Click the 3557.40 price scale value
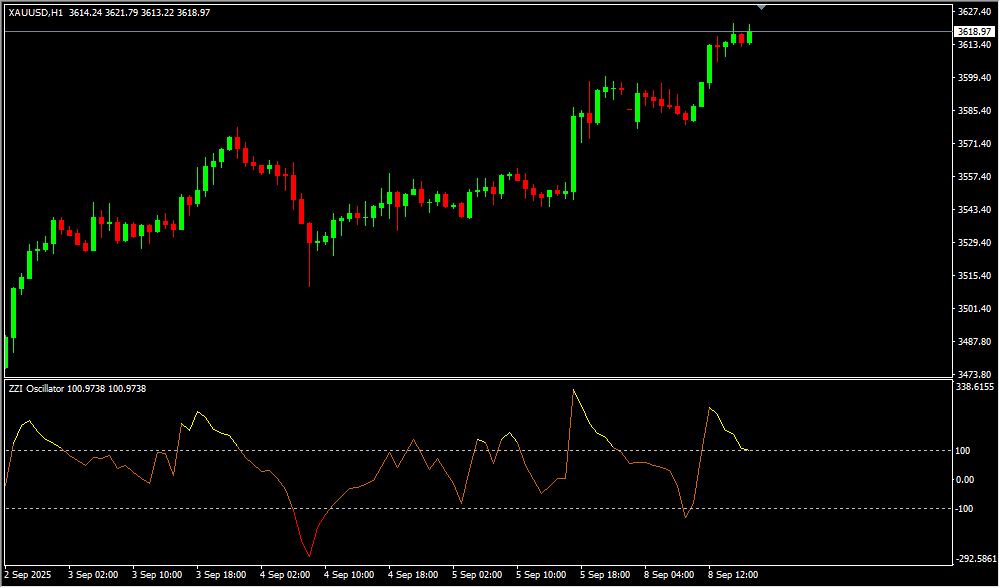The height and width of the screenshot is (588, 1000). (x=973, y=177)
